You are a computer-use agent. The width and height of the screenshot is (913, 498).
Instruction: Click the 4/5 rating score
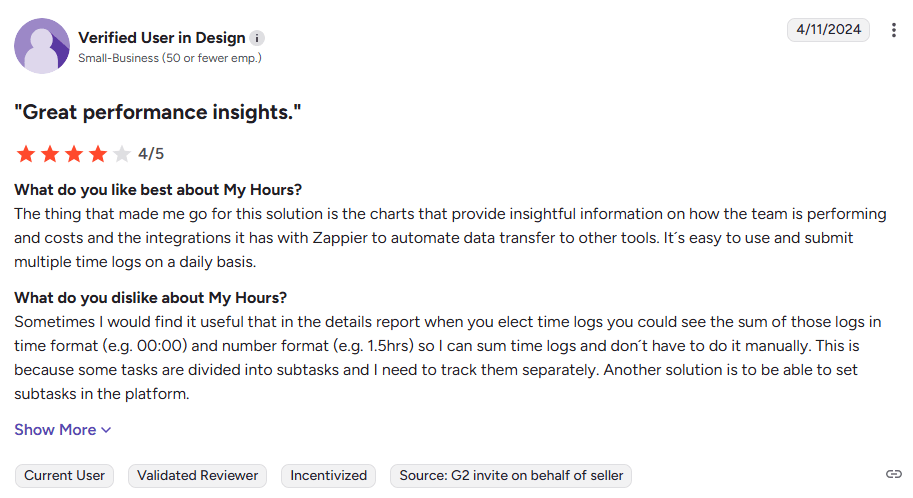tap(151, 154)
